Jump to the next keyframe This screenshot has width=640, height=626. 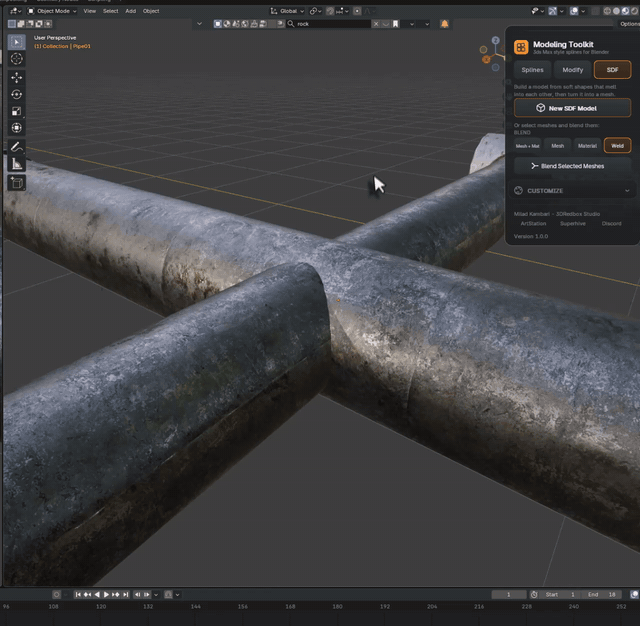116,595
